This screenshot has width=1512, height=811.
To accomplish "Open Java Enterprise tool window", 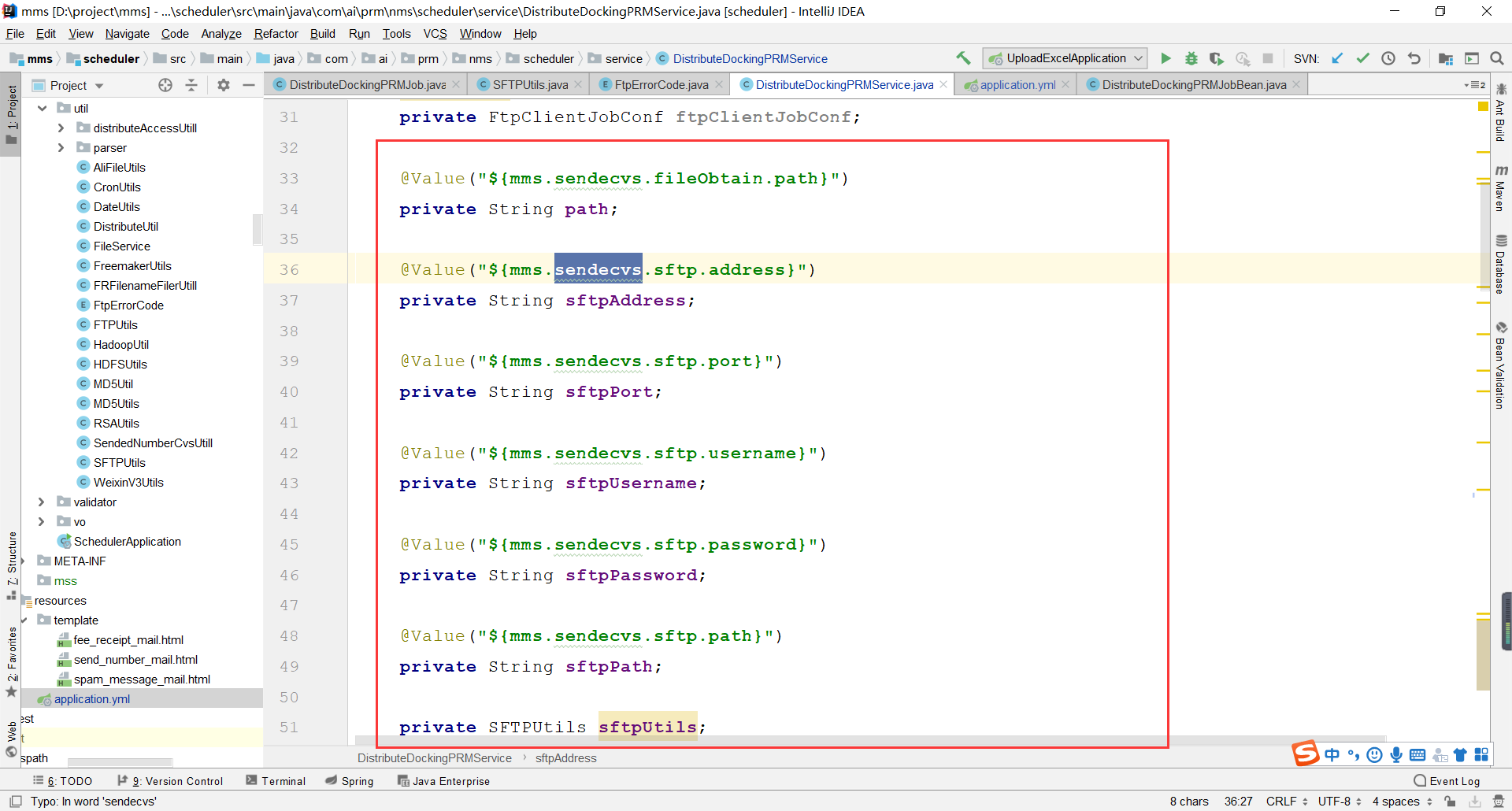I will click(443, 781).
